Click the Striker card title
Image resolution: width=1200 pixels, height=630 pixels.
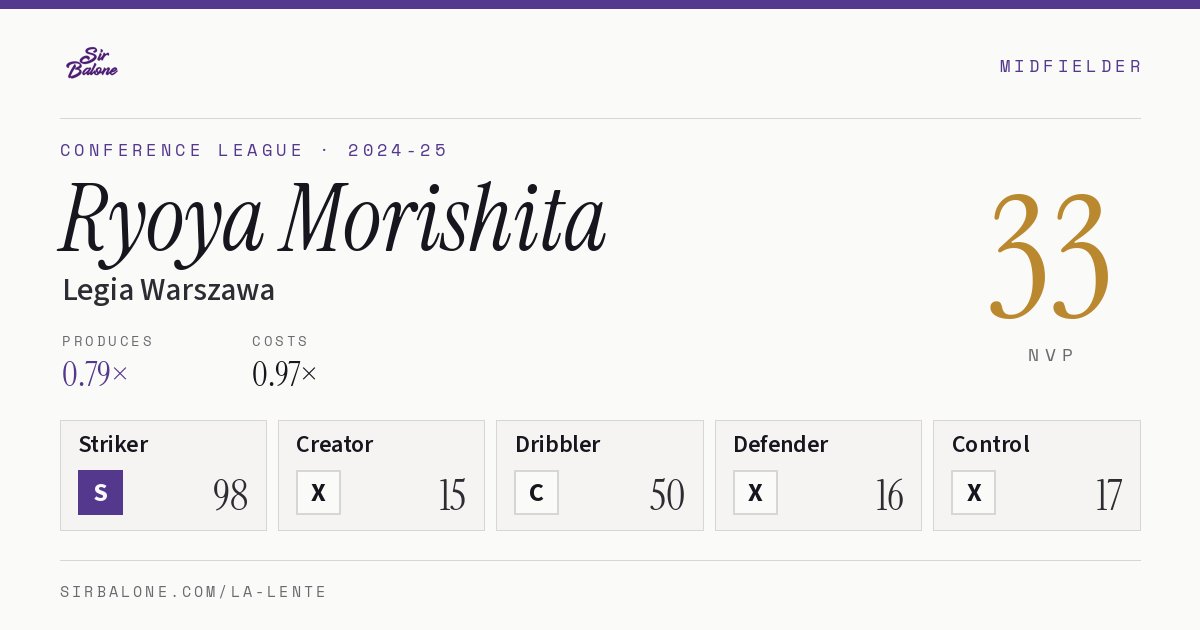pos(113,444)
